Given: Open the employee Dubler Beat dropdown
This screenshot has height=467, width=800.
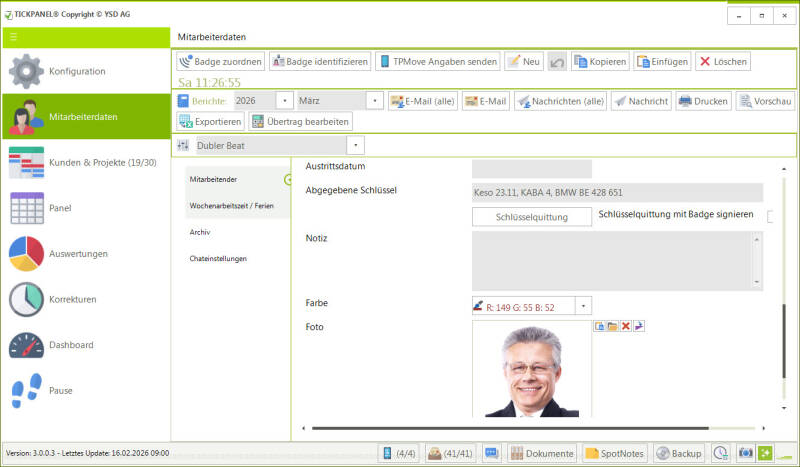Looking at the screenshot, I should tap(356, 145).
